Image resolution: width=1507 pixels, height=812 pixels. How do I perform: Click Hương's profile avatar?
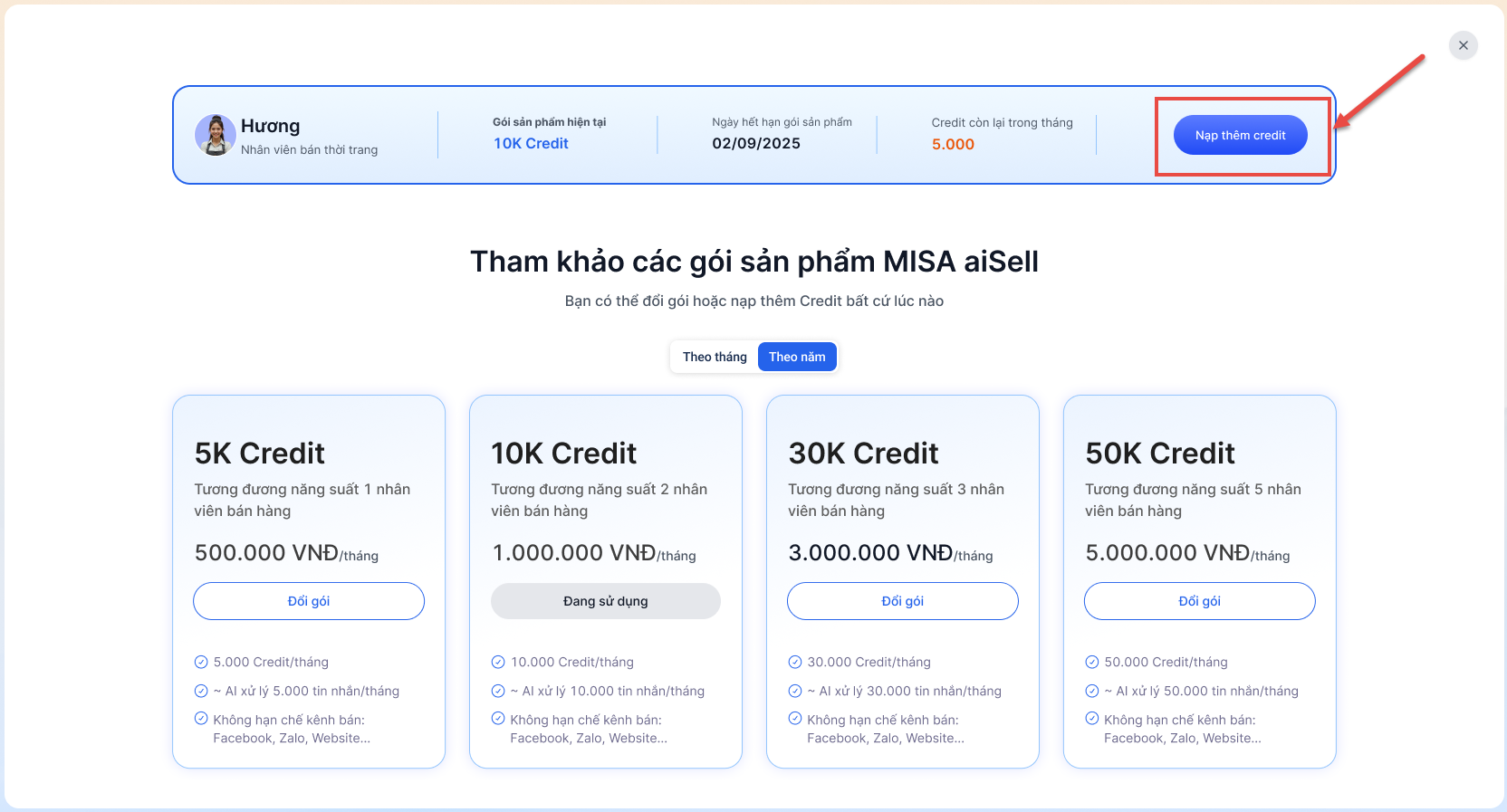coord(216,135)
